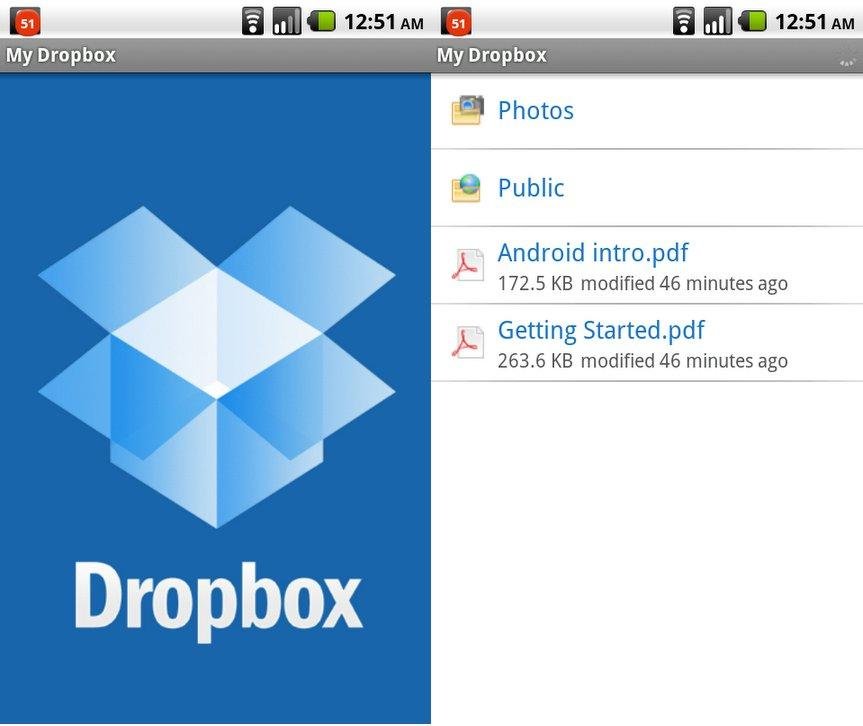
Task: Tap the 'My Dropbox' title on right screen
Action: [491, 56]
